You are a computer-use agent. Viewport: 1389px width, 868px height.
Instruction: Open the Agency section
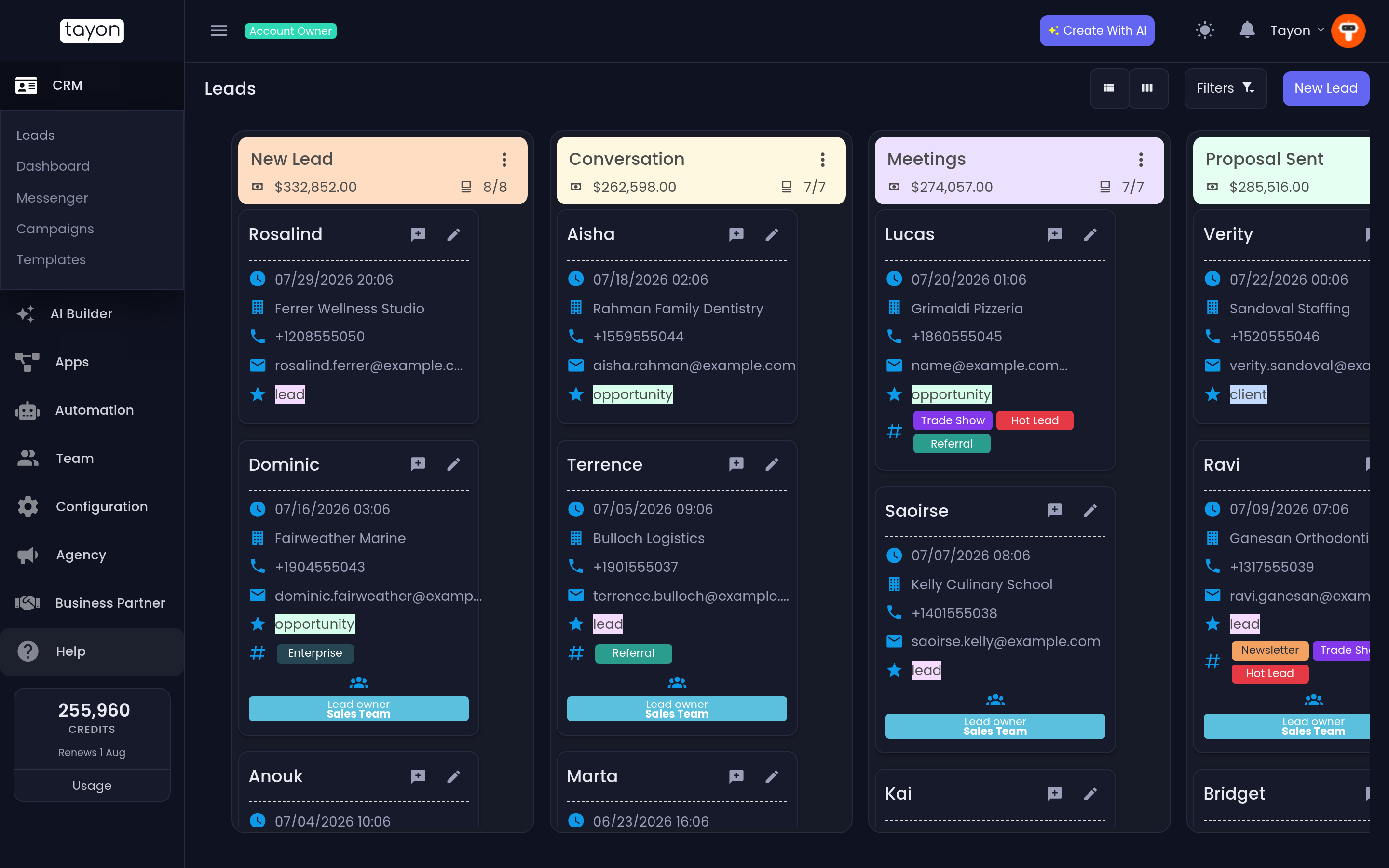(92, 555)
